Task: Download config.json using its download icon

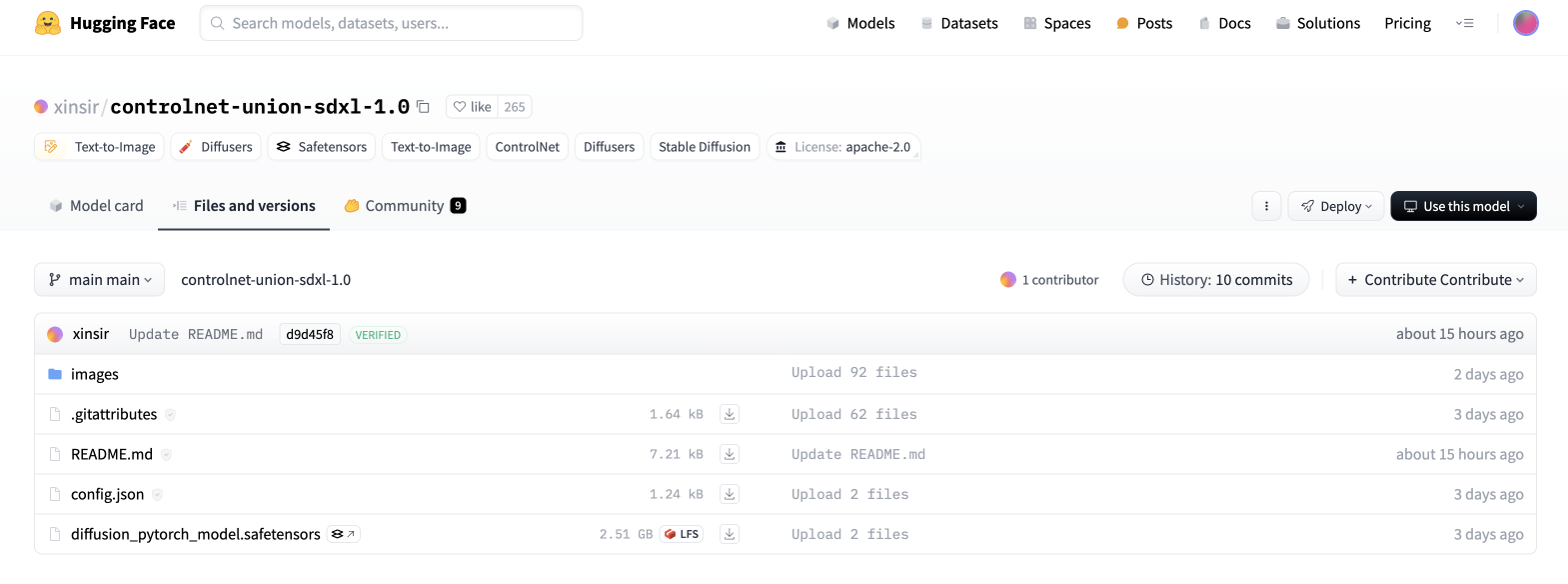Action: click(x=730, y=494)
